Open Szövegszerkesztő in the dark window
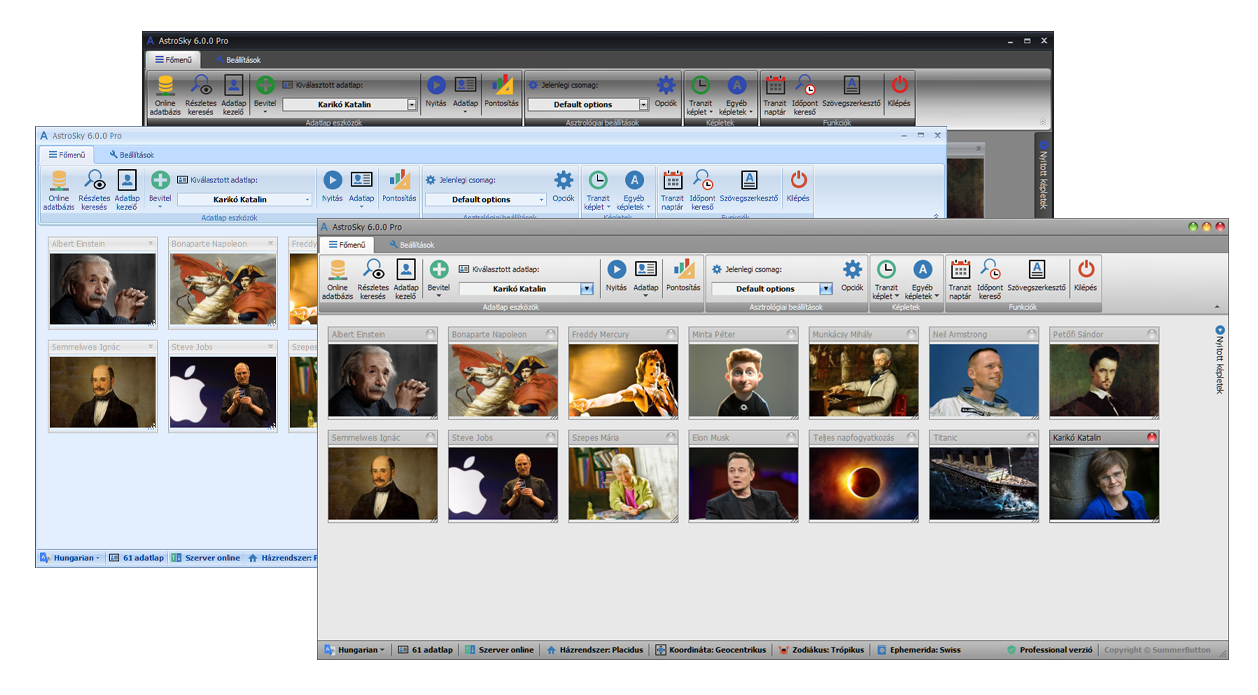This screenshot has width=1258, height=695. tap(851, 92)
